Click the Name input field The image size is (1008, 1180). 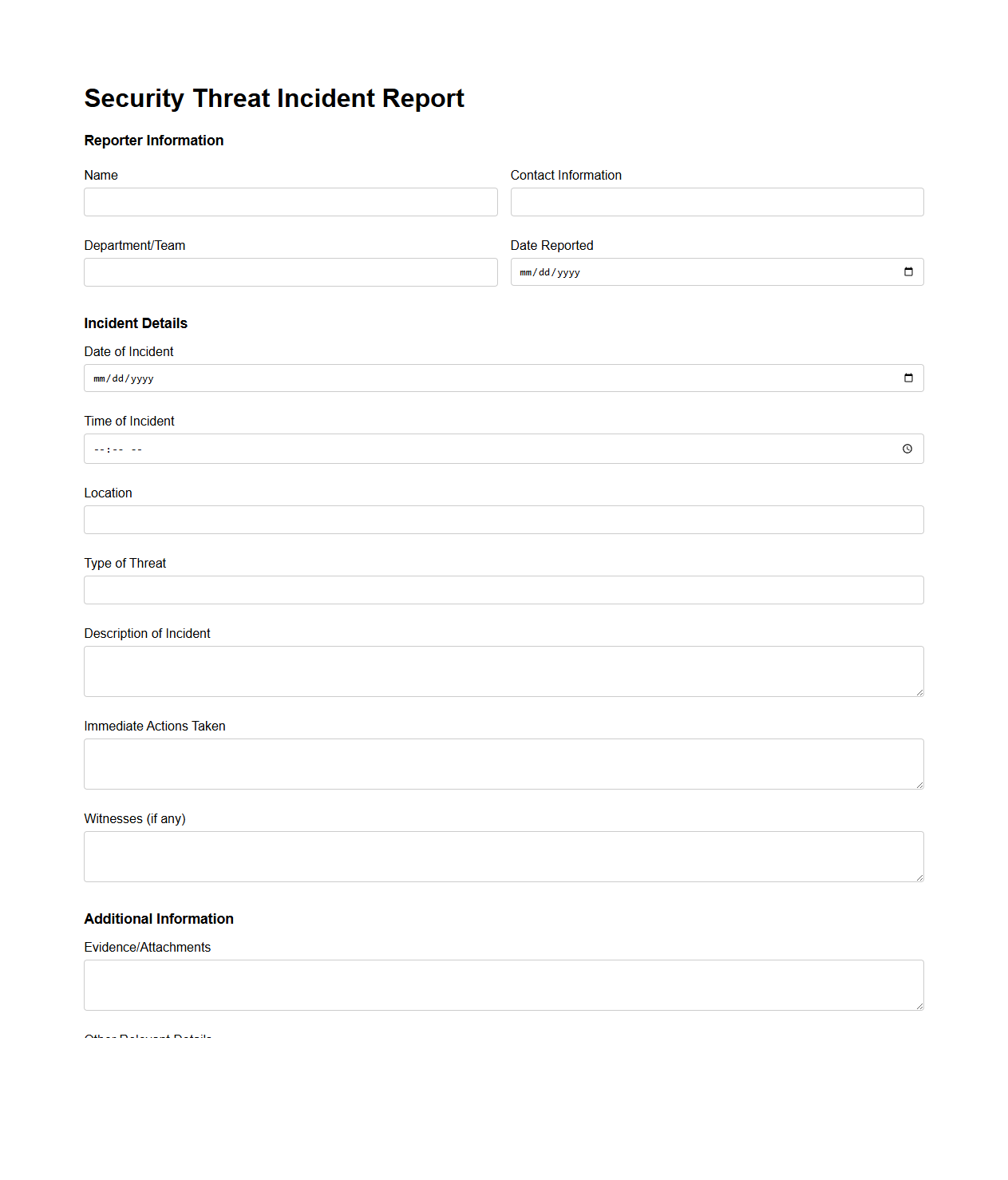pos(291,202)
